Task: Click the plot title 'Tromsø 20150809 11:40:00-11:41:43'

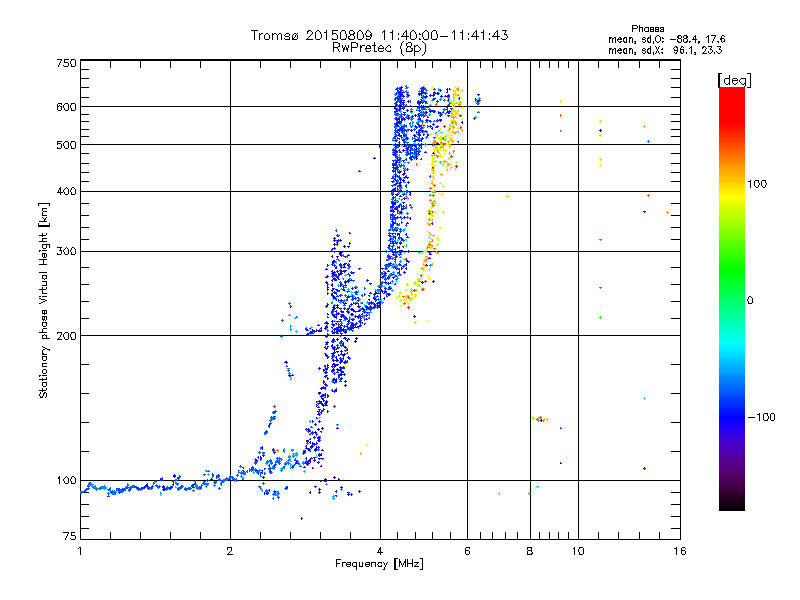Action: point(379,35)
